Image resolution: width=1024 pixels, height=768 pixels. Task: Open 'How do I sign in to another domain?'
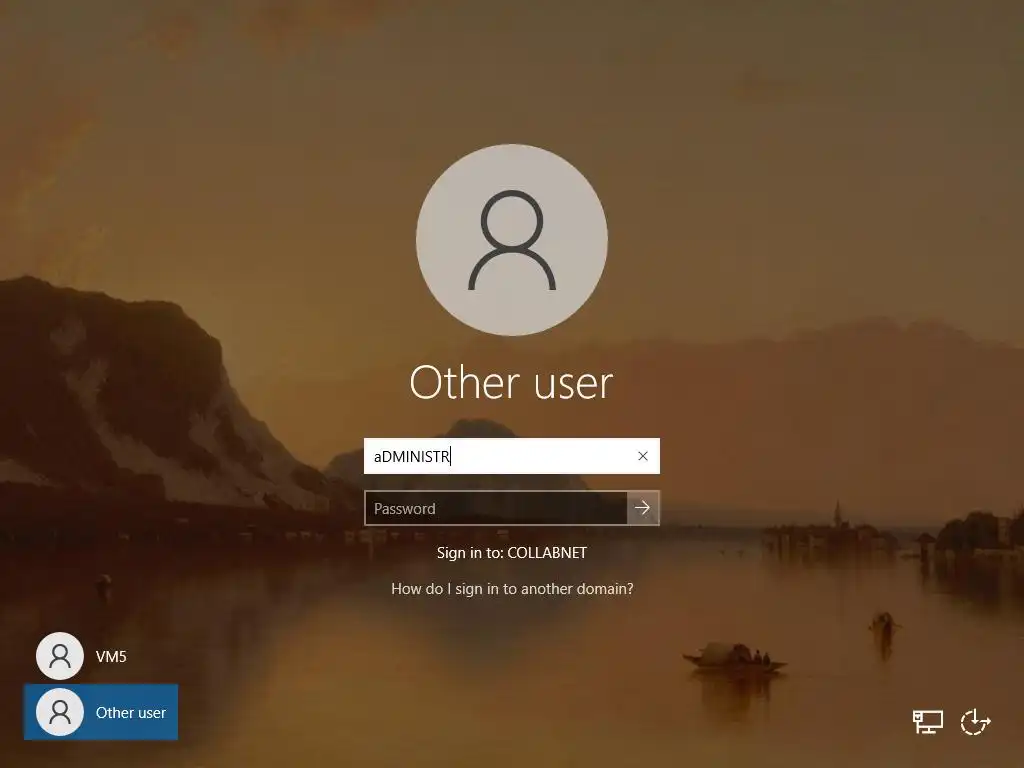tap(512, 588)
